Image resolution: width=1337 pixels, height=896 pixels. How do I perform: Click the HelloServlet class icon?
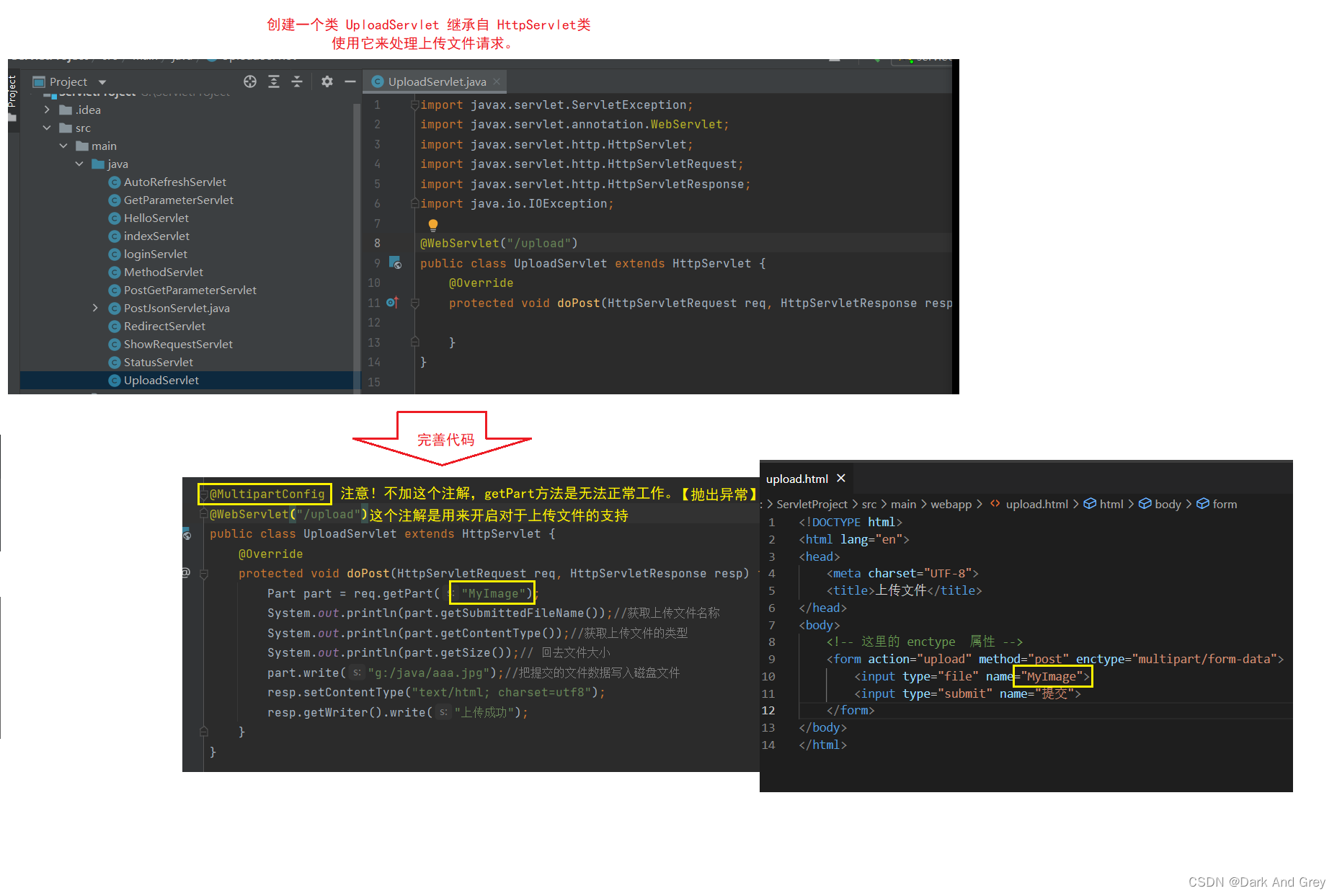click(x=114, y=218)
